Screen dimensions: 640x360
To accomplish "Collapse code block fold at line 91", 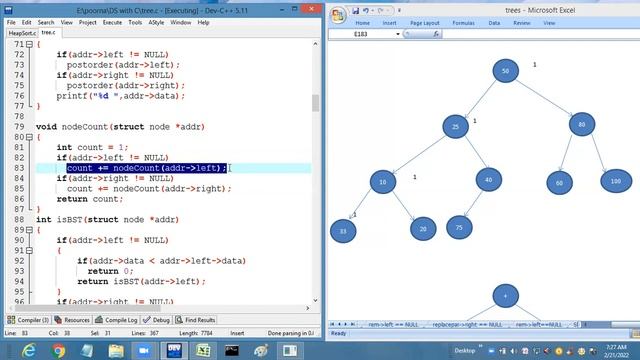I will point(29,251).
